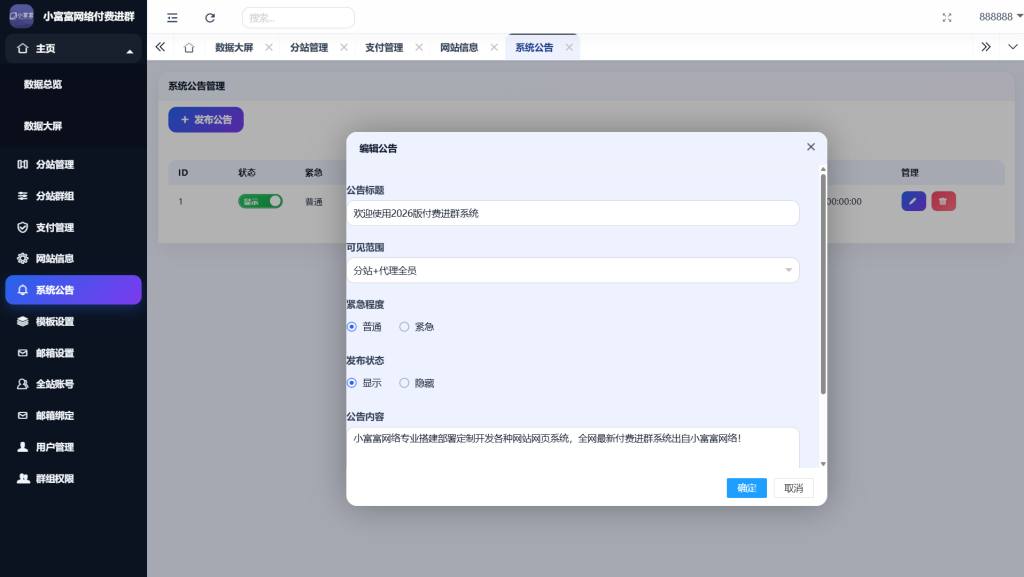Refresh the page with reload icon
The height and width of the screenshot is (577, 1024).
(210, 18)
